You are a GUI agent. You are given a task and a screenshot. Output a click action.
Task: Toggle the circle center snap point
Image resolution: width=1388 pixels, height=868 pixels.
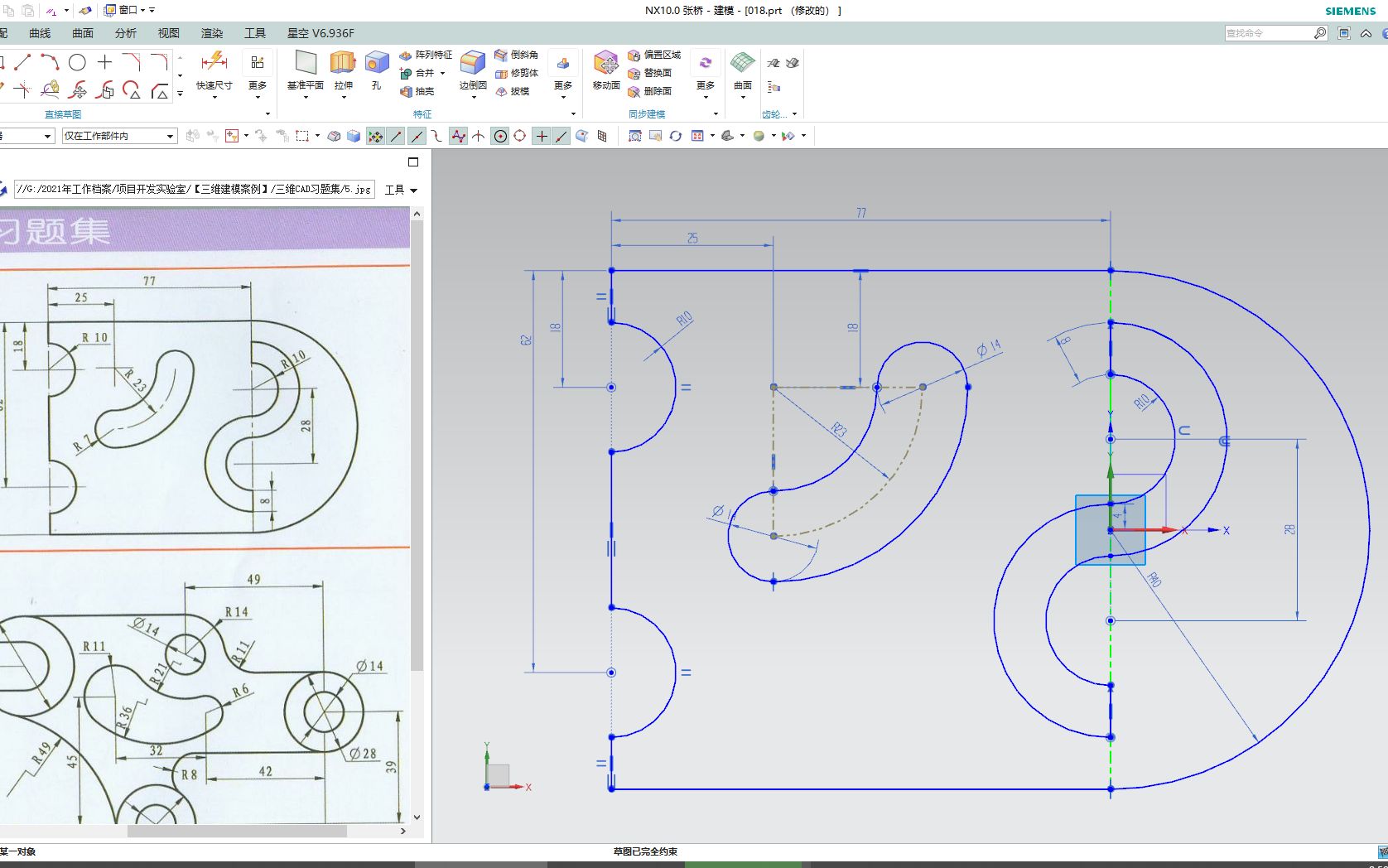[x=499, y=136]
